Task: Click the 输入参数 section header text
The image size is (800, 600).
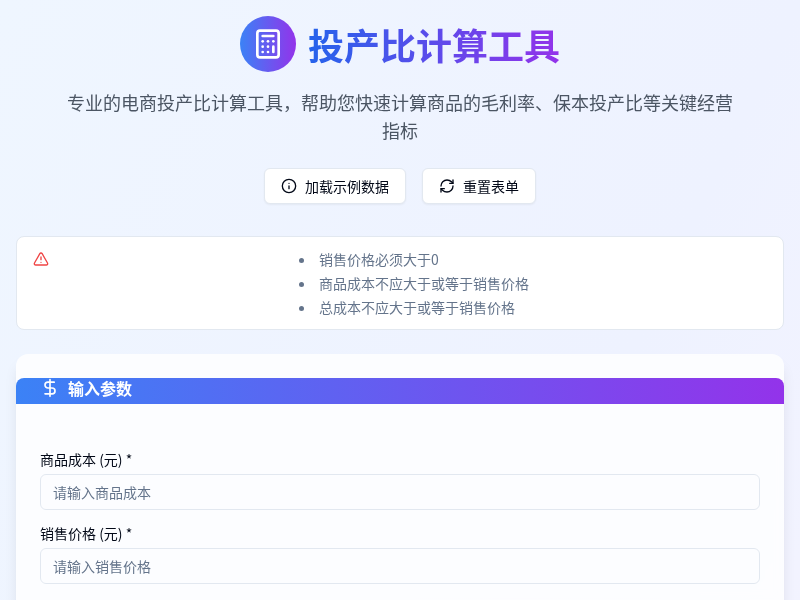Action: 99,389
